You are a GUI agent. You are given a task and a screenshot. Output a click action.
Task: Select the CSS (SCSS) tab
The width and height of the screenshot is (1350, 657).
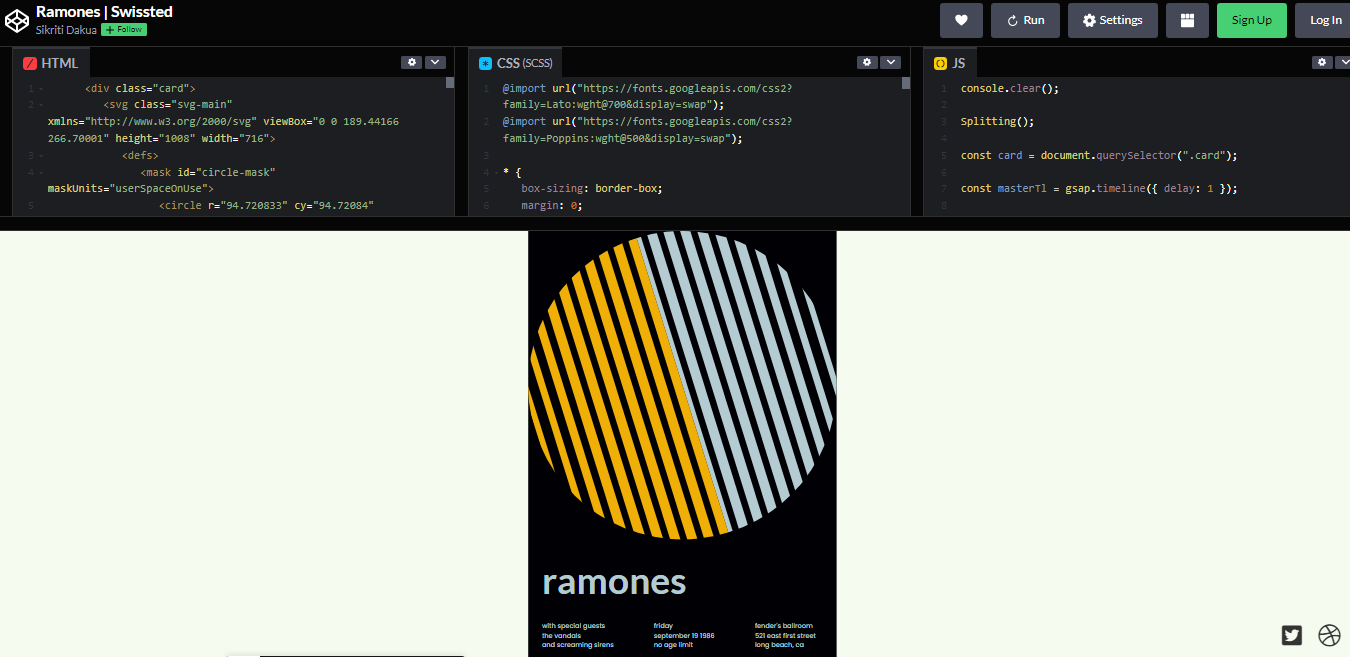pyautogui.click(x=515, y=62)
